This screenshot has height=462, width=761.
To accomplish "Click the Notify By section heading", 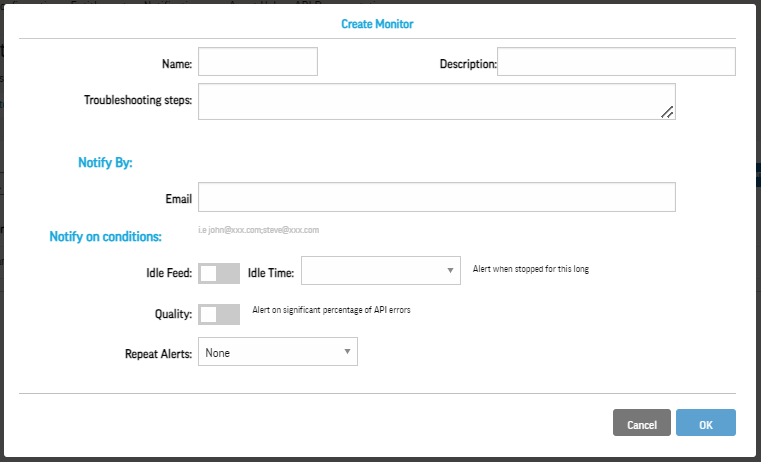I will [x=105, y=162].
